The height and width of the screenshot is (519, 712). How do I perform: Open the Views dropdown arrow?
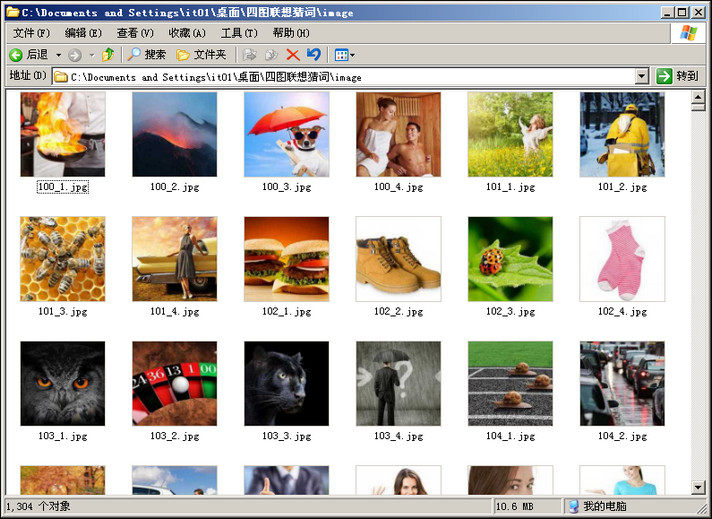[x=352, y=56]
